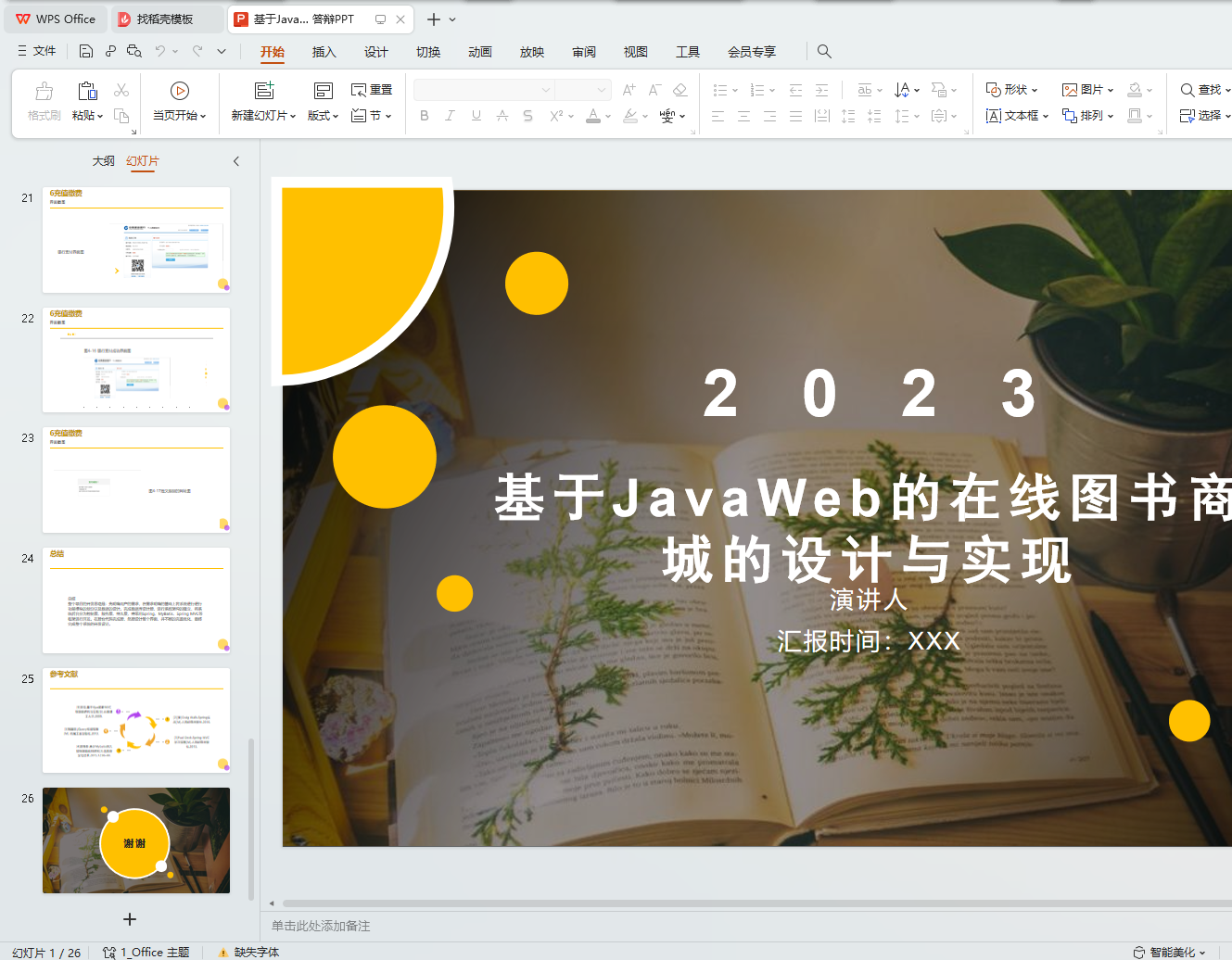Open the font name combo box
The image size is (1232, 960).
(x=484, y=90)
